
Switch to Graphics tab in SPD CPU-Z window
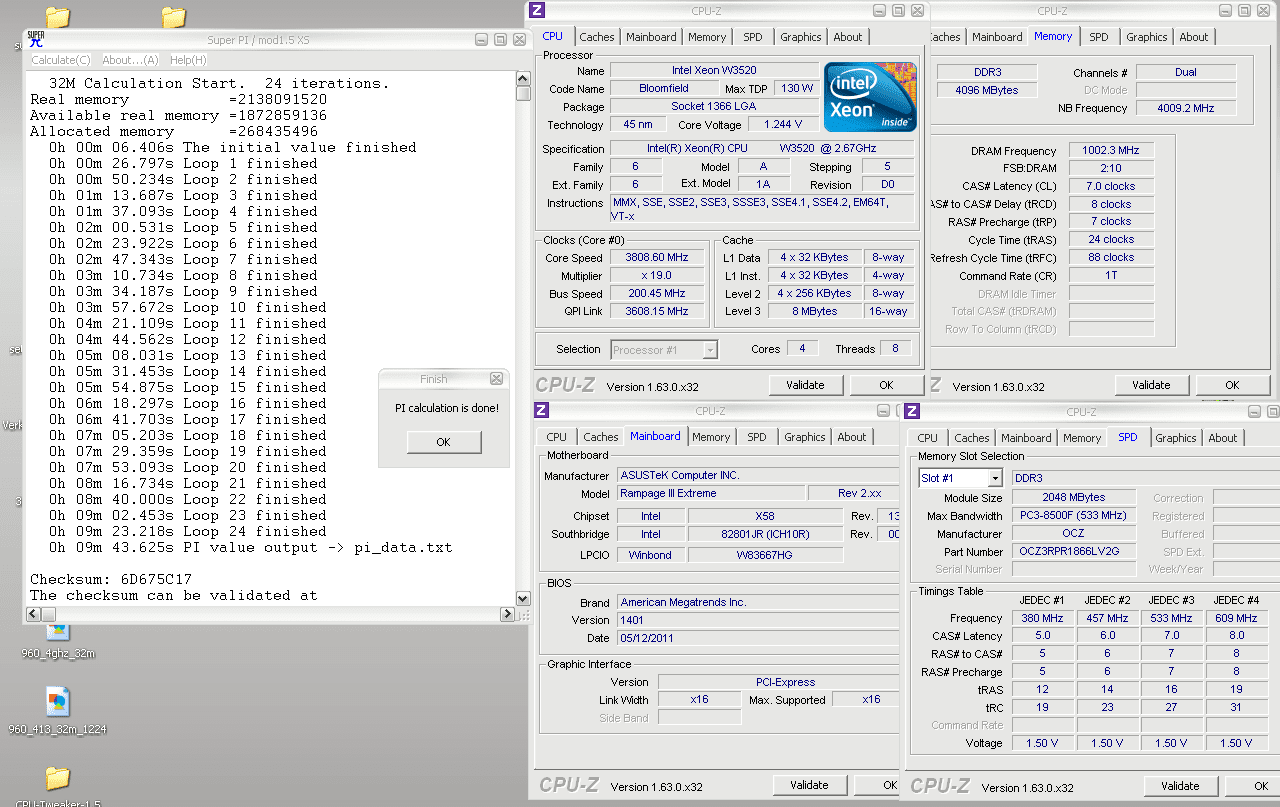tap(1176, 438)
